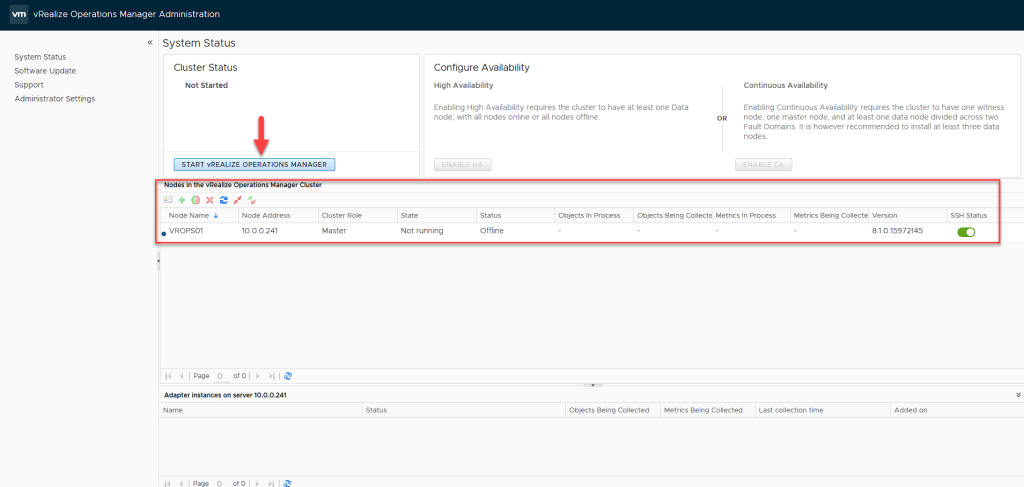Image resolution: width=1024 pixels, height=487 pixels.
Task: Collapse the Adapter instances panel
Action: tap(1018, 395)
